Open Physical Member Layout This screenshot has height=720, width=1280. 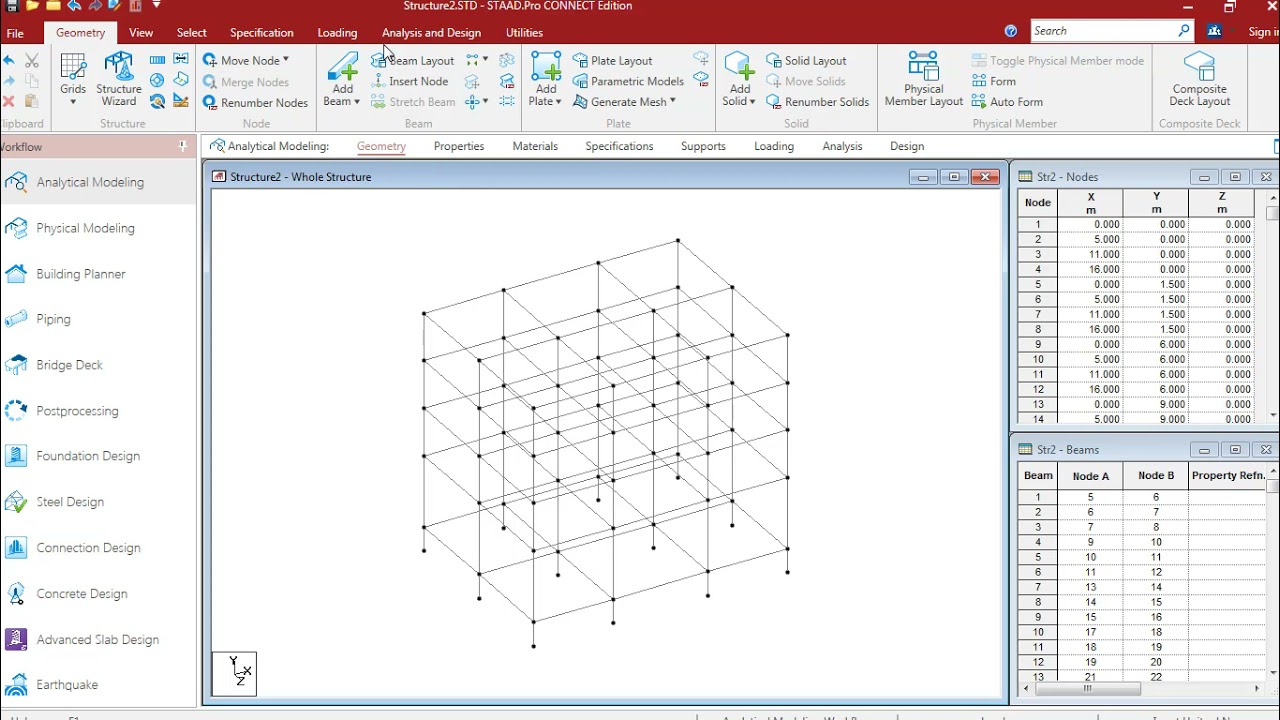point(924,80)
